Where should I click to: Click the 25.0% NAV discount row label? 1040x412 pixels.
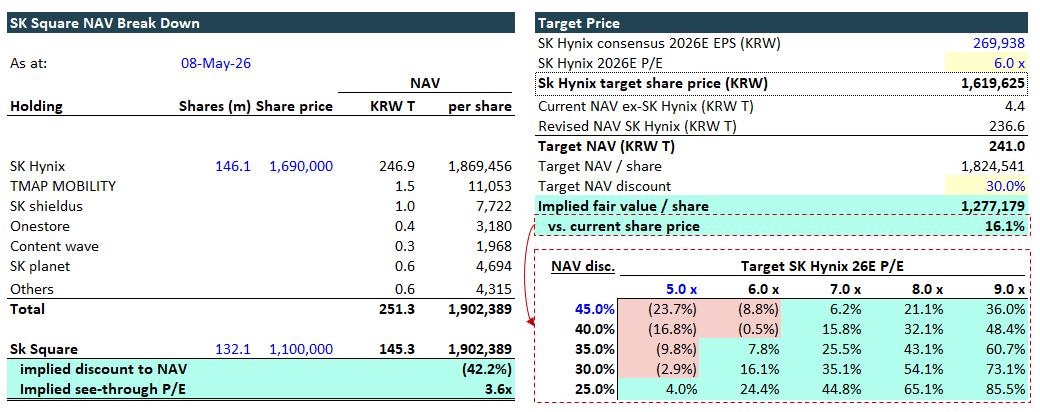(596, 389)
